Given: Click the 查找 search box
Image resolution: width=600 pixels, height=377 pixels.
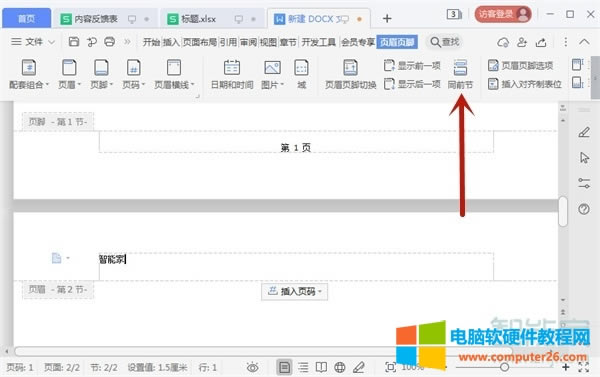Looking at the screenshot, I should point(445,42).
